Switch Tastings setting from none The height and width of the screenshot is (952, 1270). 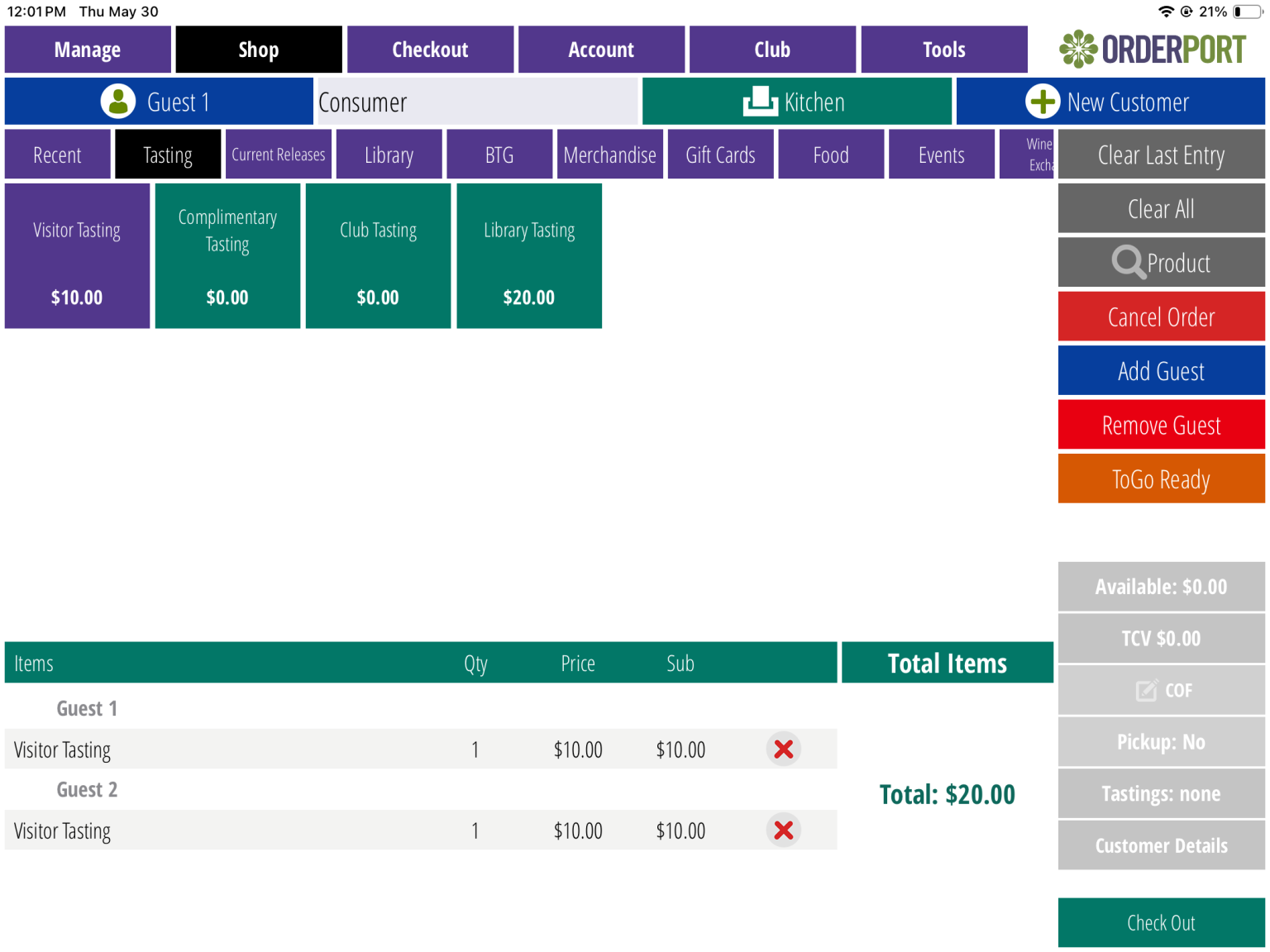[x=1161, y=793]
